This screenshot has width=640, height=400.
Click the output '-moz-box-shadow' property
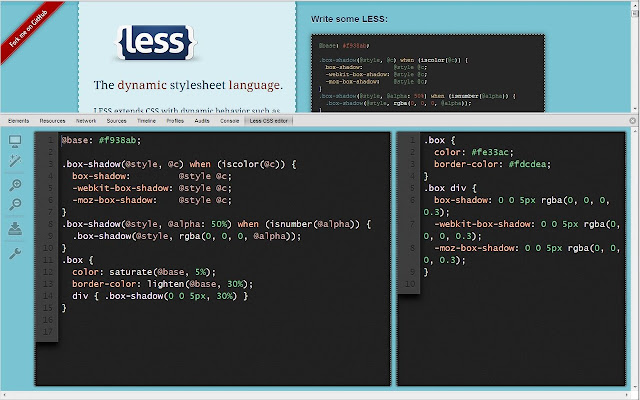point(477,248)
